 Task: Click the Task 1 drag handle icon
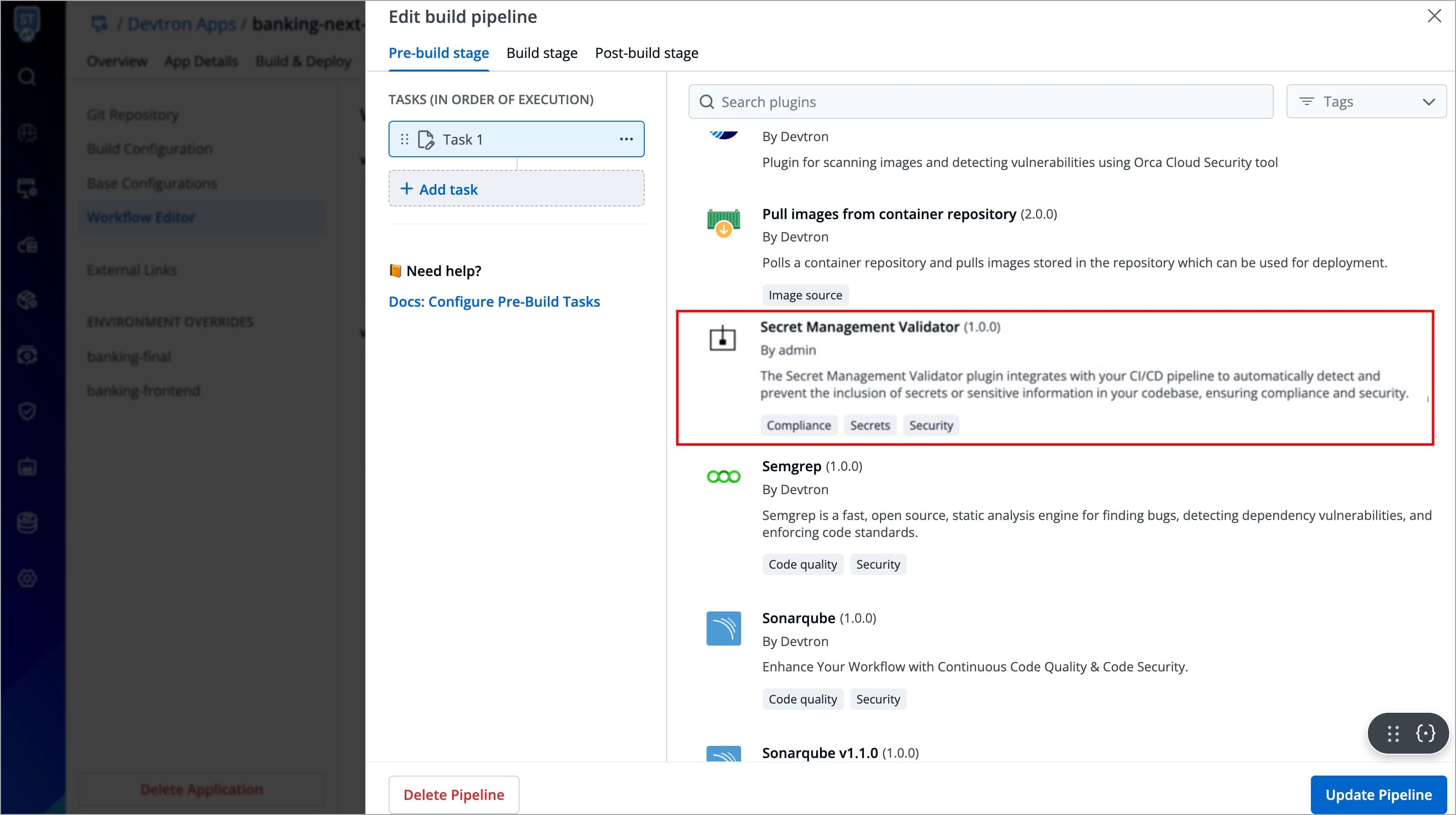tap(404, 139)
